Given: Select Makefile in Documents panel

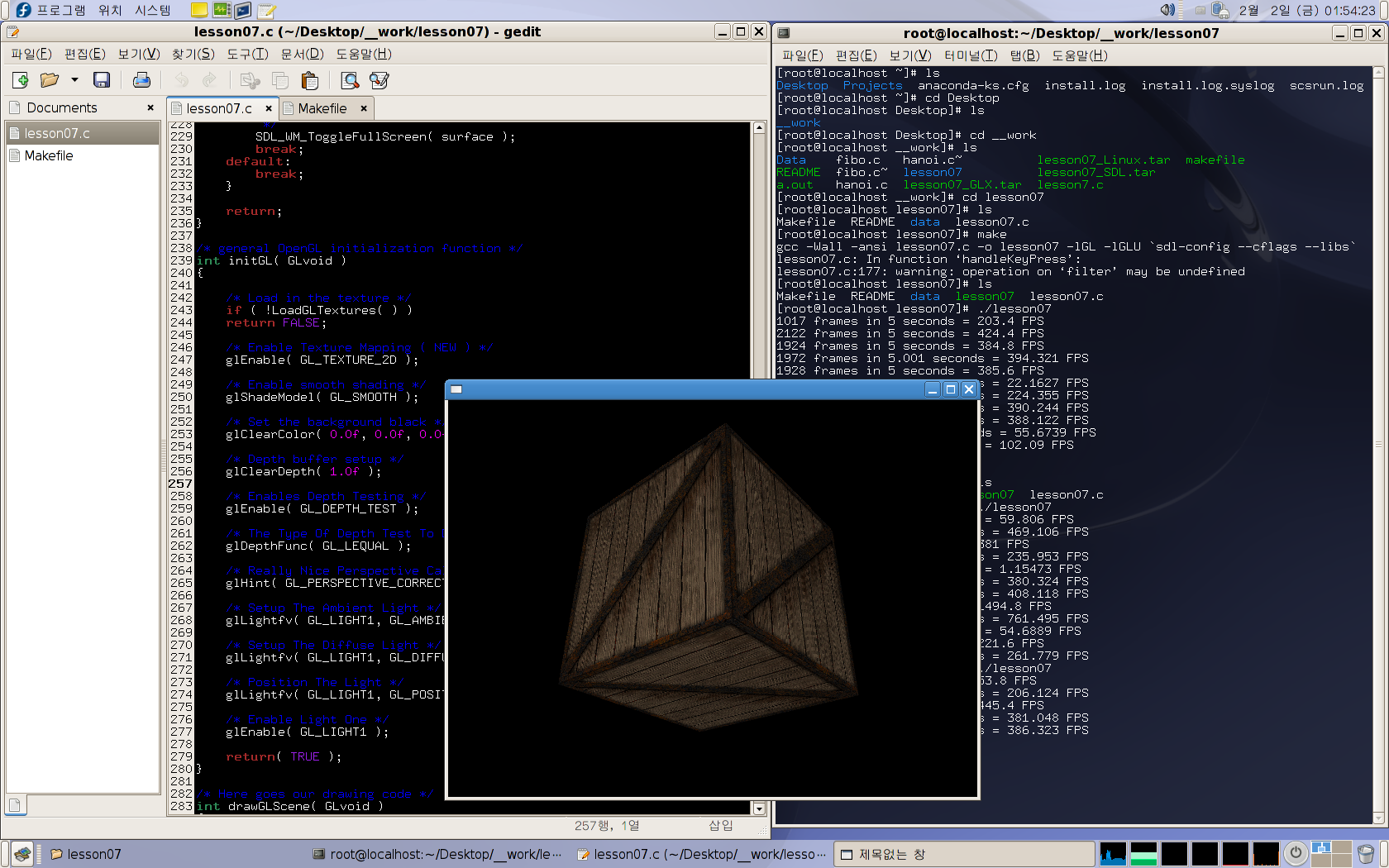Looking at the screenshot, I should (x=83, y=155).
